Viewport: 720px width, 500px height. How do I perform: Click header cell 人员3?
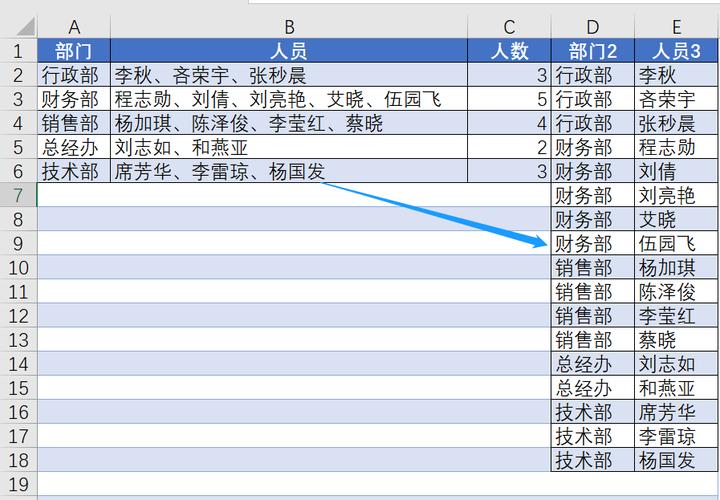tap(676, 51)
